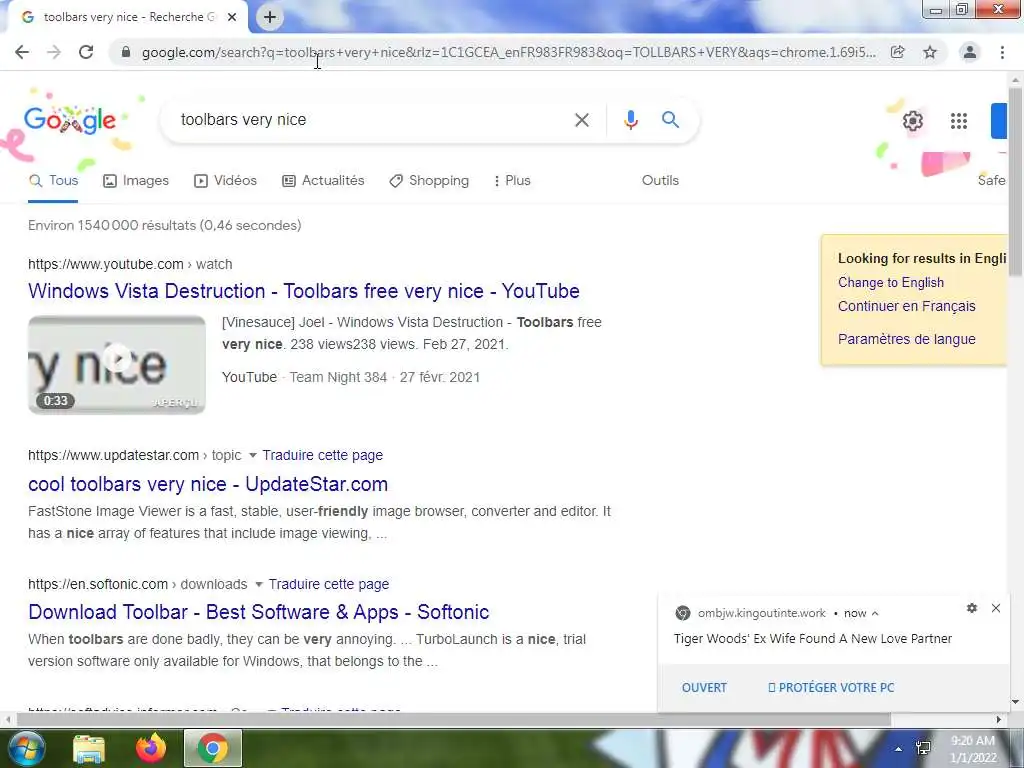Play the 0:33 video thumbnail preview

(117, 364)
